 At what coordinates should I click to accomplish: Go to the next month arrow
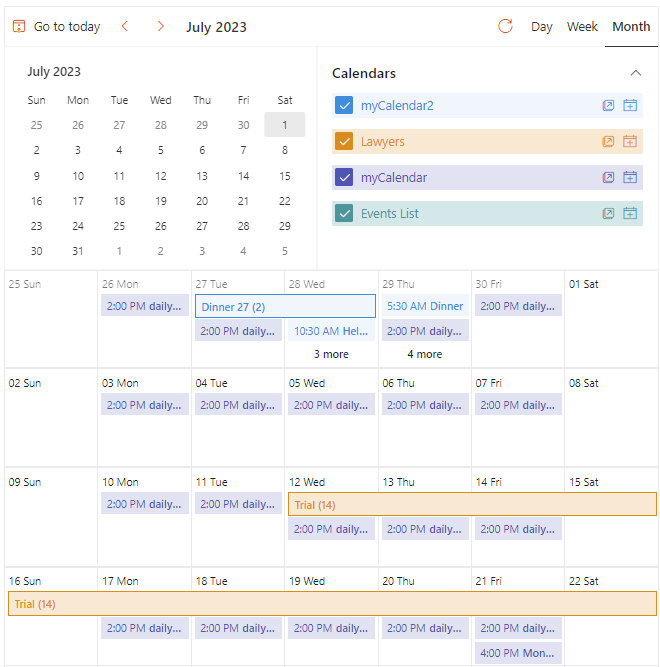click(160, 26)
